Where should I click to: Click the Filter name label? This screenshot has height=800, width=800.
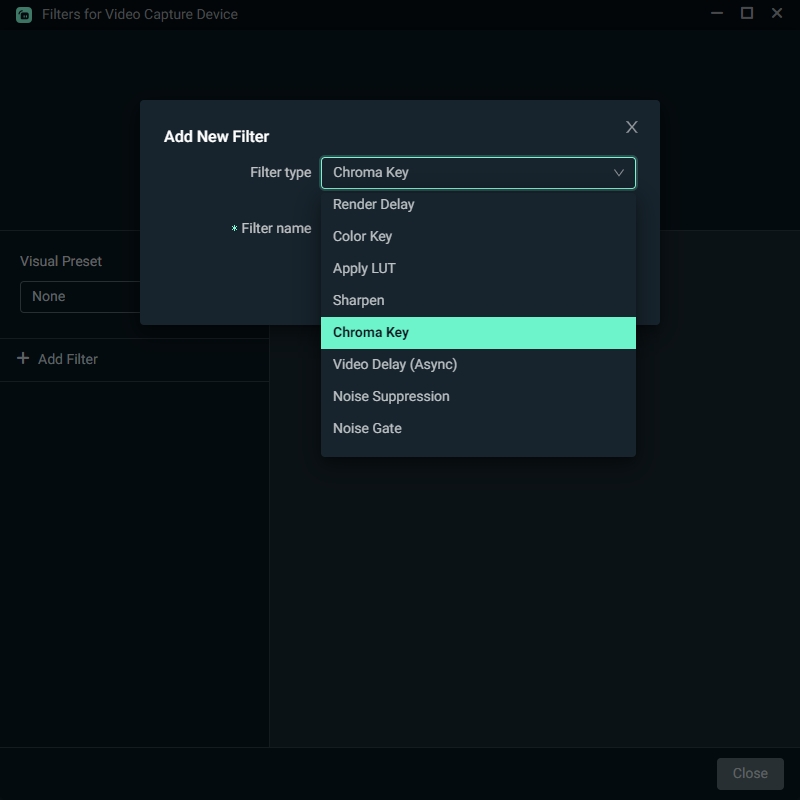pos(276,229)
